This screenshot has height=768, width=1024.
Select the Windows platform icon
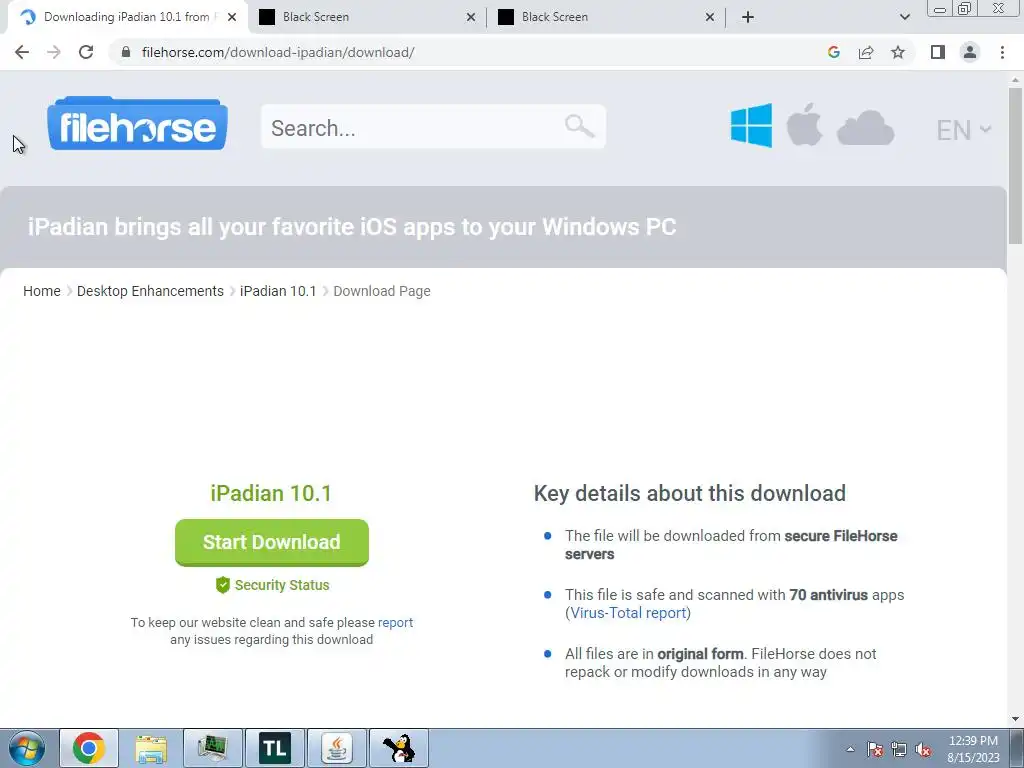click(x=751, y=125)
